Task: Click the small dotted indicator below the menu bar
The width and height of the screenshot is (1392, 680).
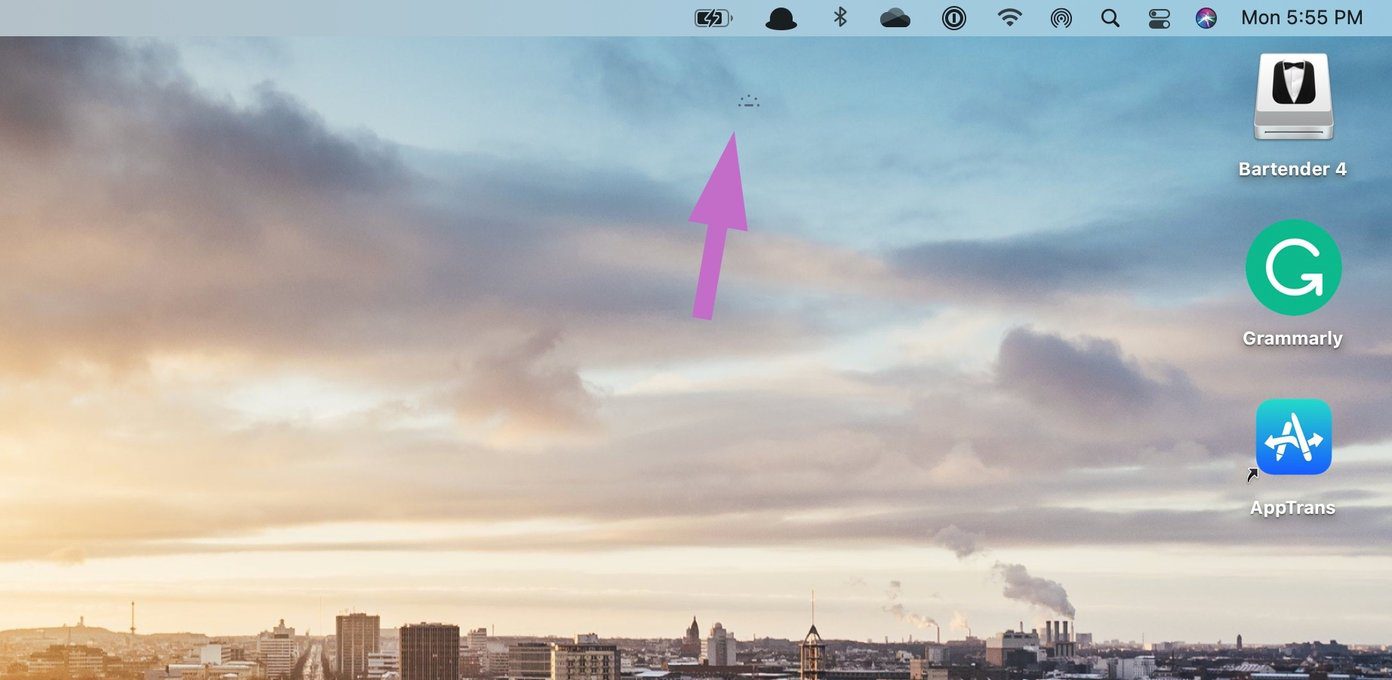Action: pos(749,101)
